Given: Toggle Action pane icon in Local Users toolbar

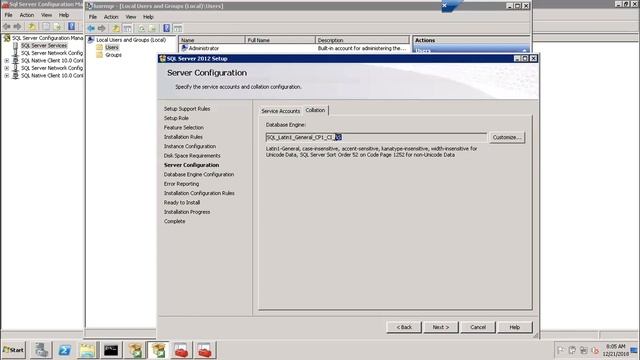Looking at the screenshot, I should click(x=178, y=28).
